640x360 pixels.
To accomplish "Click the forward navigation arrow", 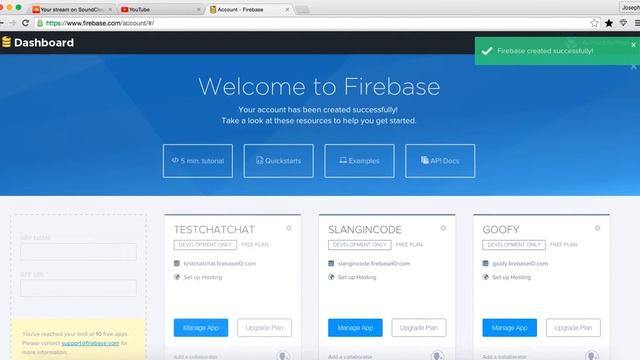I will 13,23.
